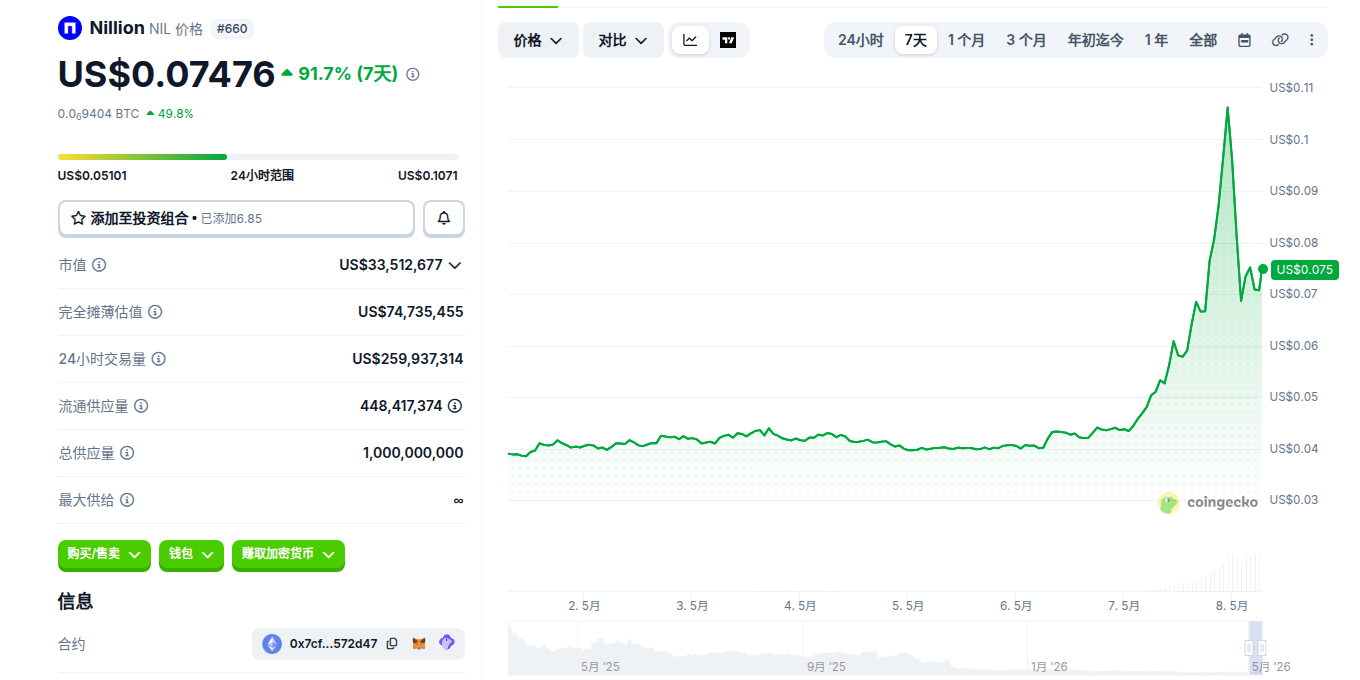Click the price alert bell icon
The image size is (1360, 680).
(x=444, y=218)
